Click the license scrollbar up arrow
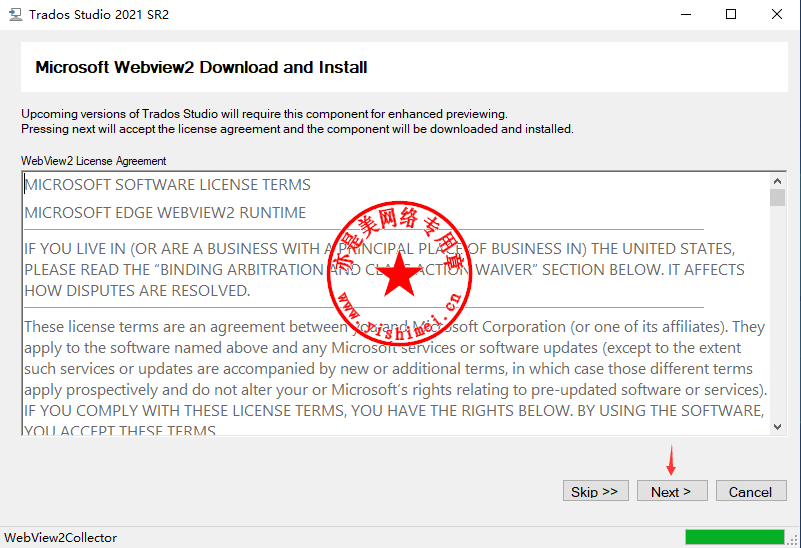 777,181
